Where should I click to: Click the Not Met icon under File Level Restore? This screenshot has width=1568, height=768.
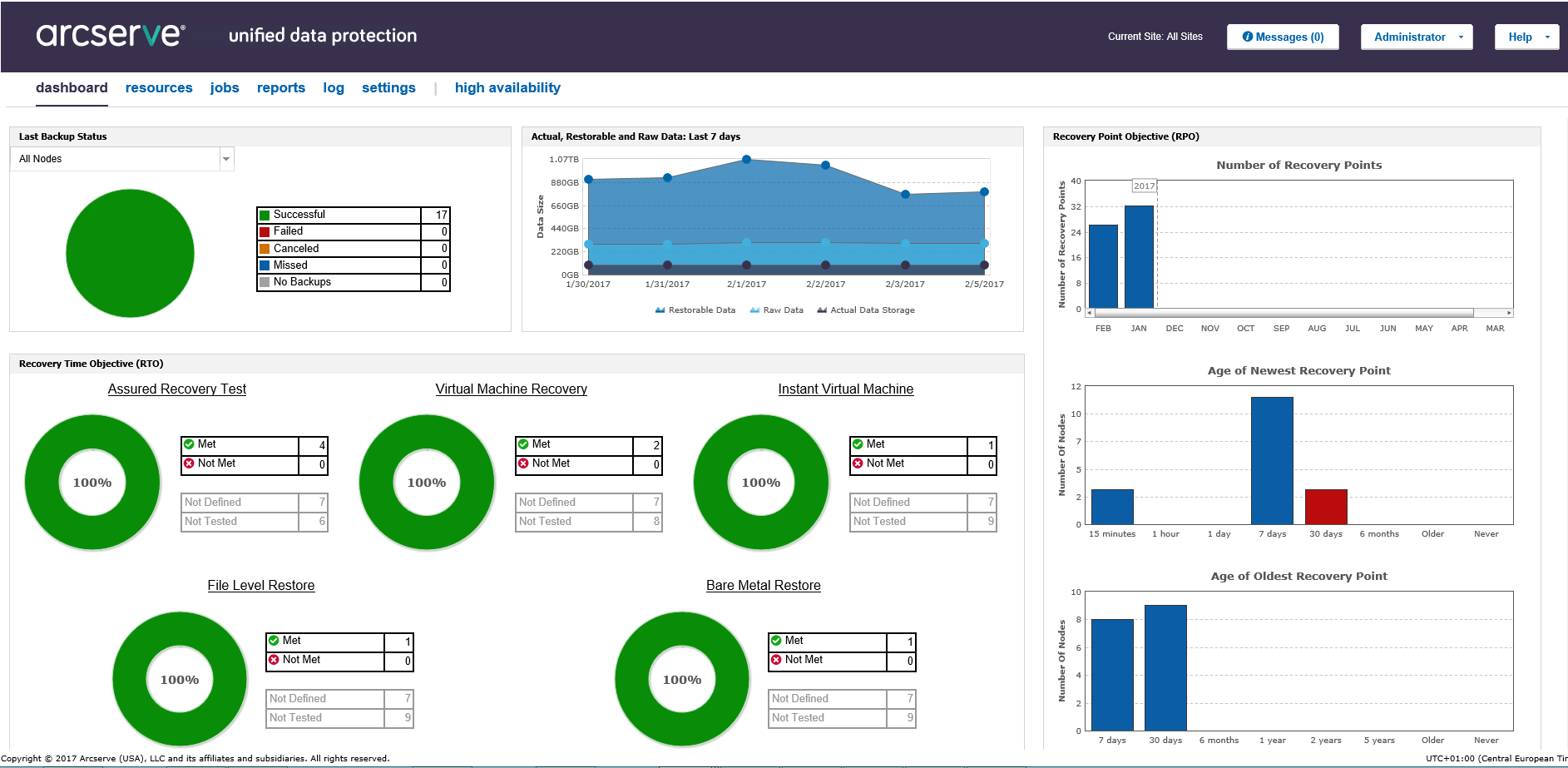pyautogui.click(x=274, y=660)
